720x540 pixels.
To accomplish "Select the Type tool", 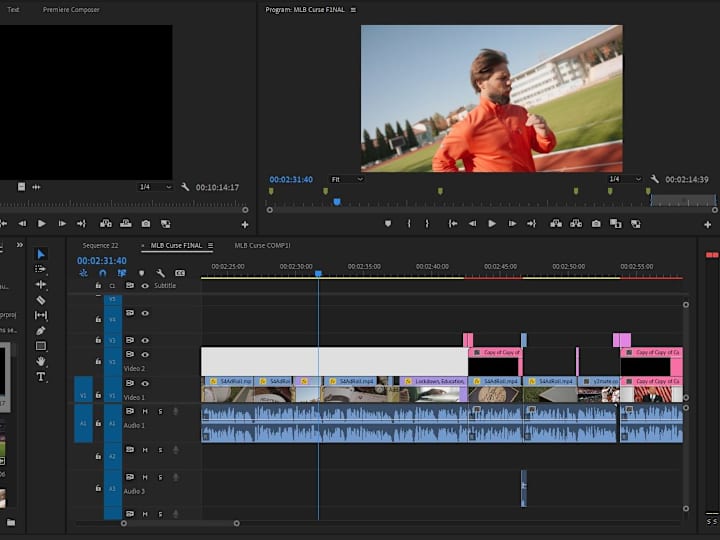I will pyautogui.click(x=41, y=377).
